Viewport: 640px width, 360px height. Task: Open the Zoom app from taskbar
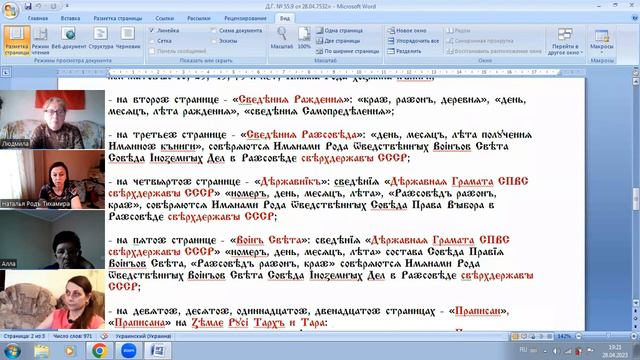[129, 351]
